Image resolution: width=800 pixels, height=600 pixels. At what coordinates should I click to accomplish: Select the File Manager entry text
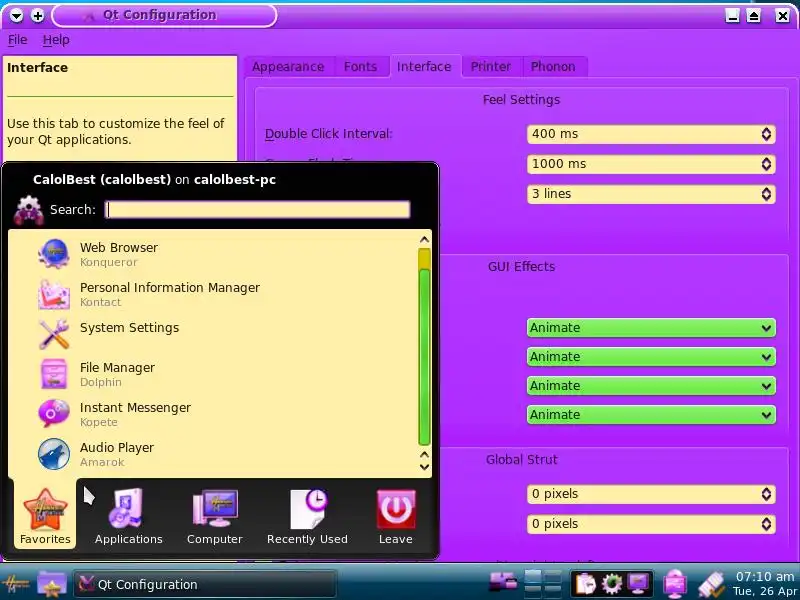tap(117, 367)
